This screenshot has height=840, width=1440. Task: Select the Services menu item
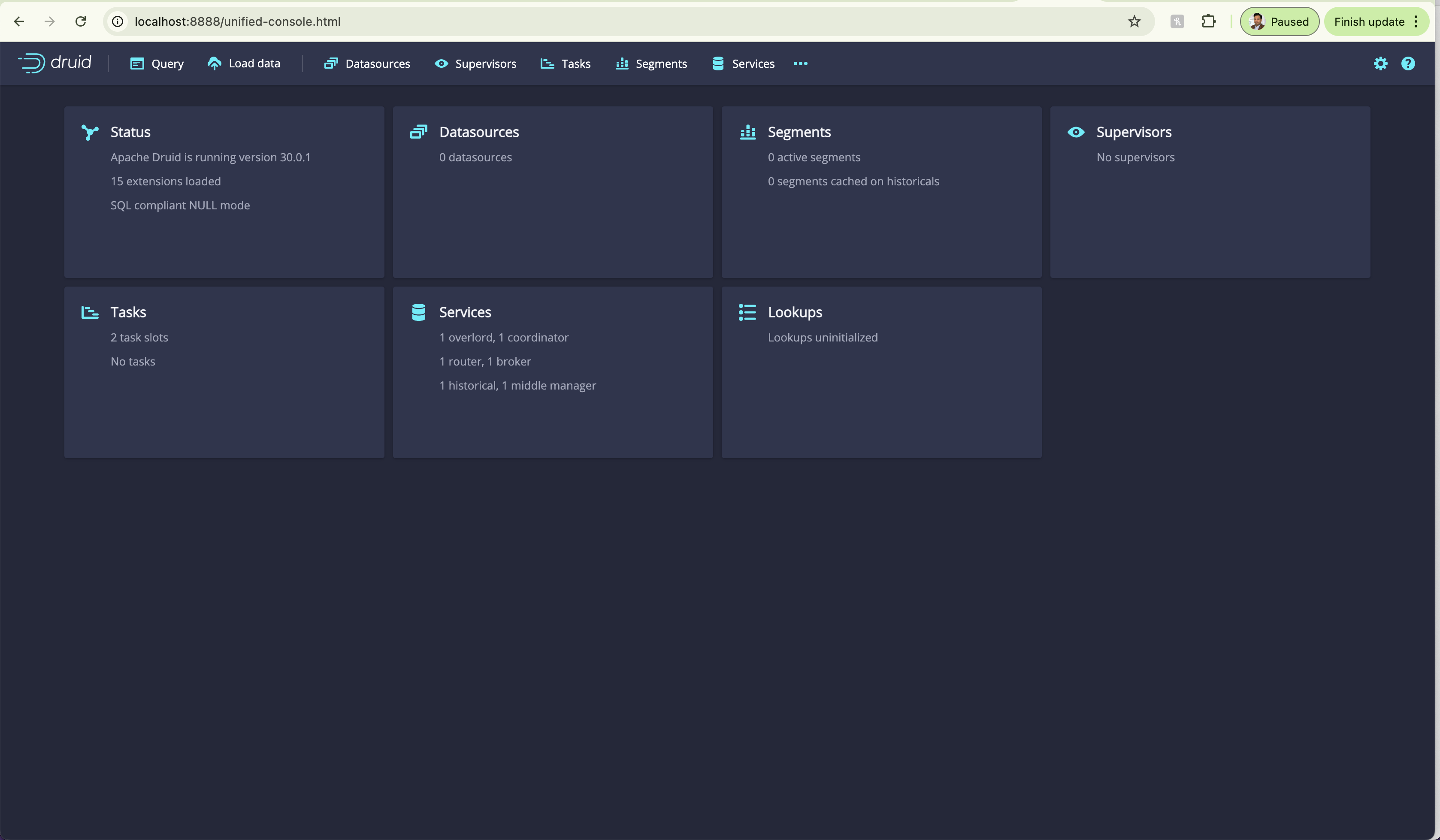point(753,63)
